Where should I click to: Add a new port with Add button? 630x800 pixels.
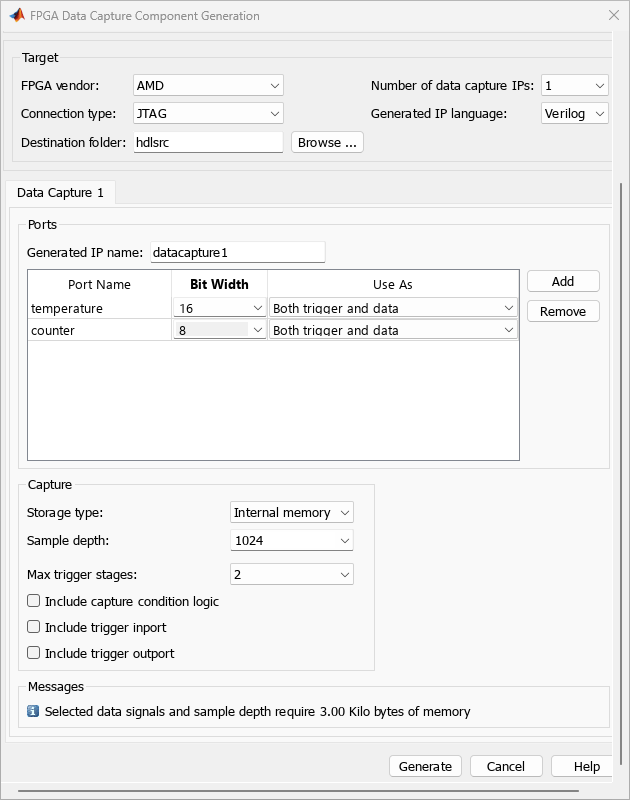pyautogui.click(x=563, y=282)
